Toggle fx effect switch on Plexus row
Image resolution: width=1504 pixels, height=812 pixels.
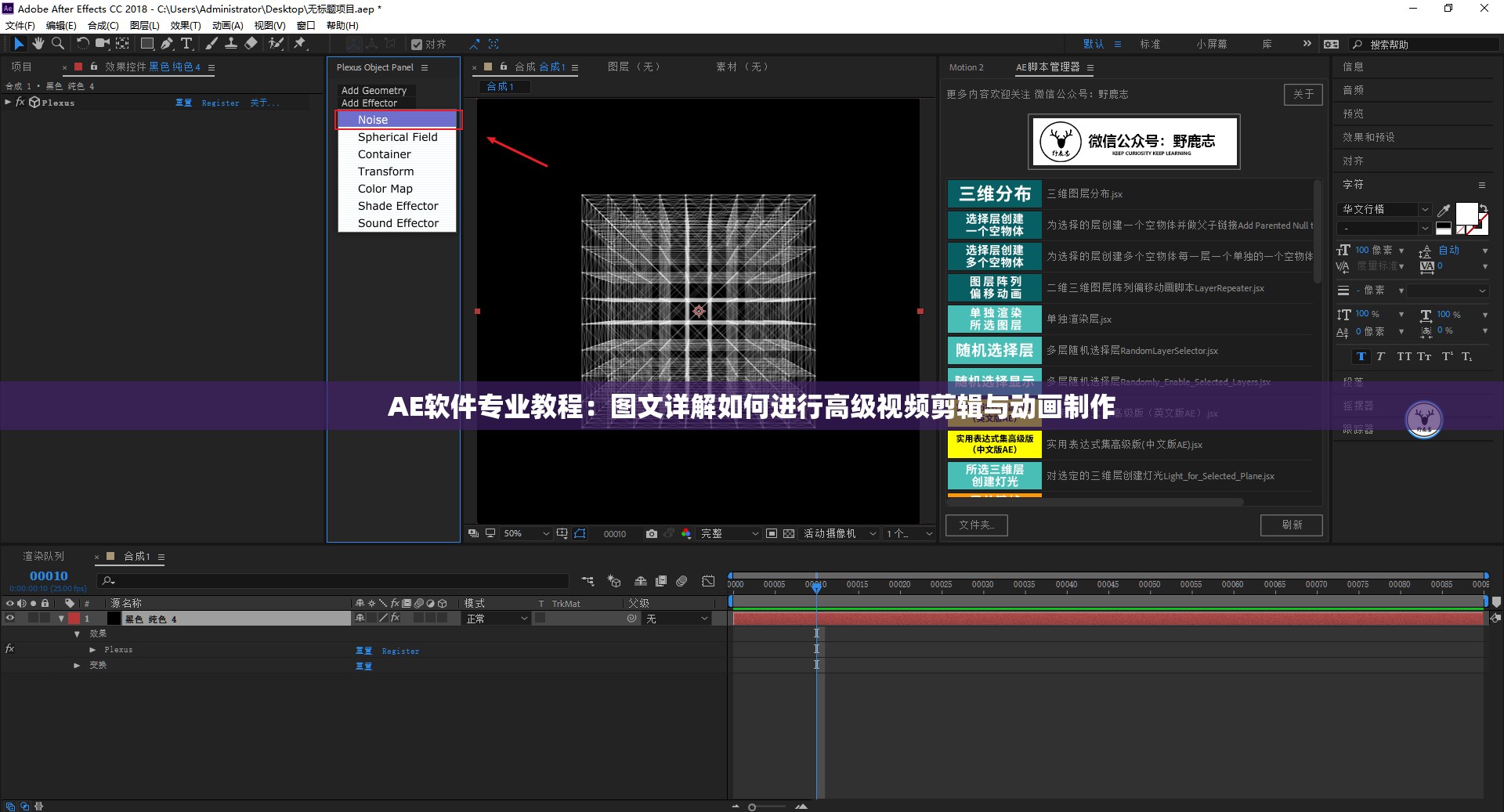coord(10,649)
